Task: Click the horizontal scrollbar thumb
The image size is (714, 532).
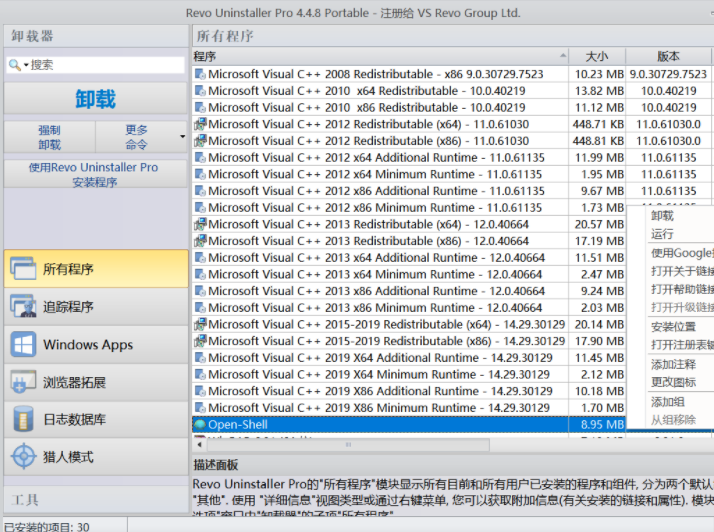Action: [348, 445]
